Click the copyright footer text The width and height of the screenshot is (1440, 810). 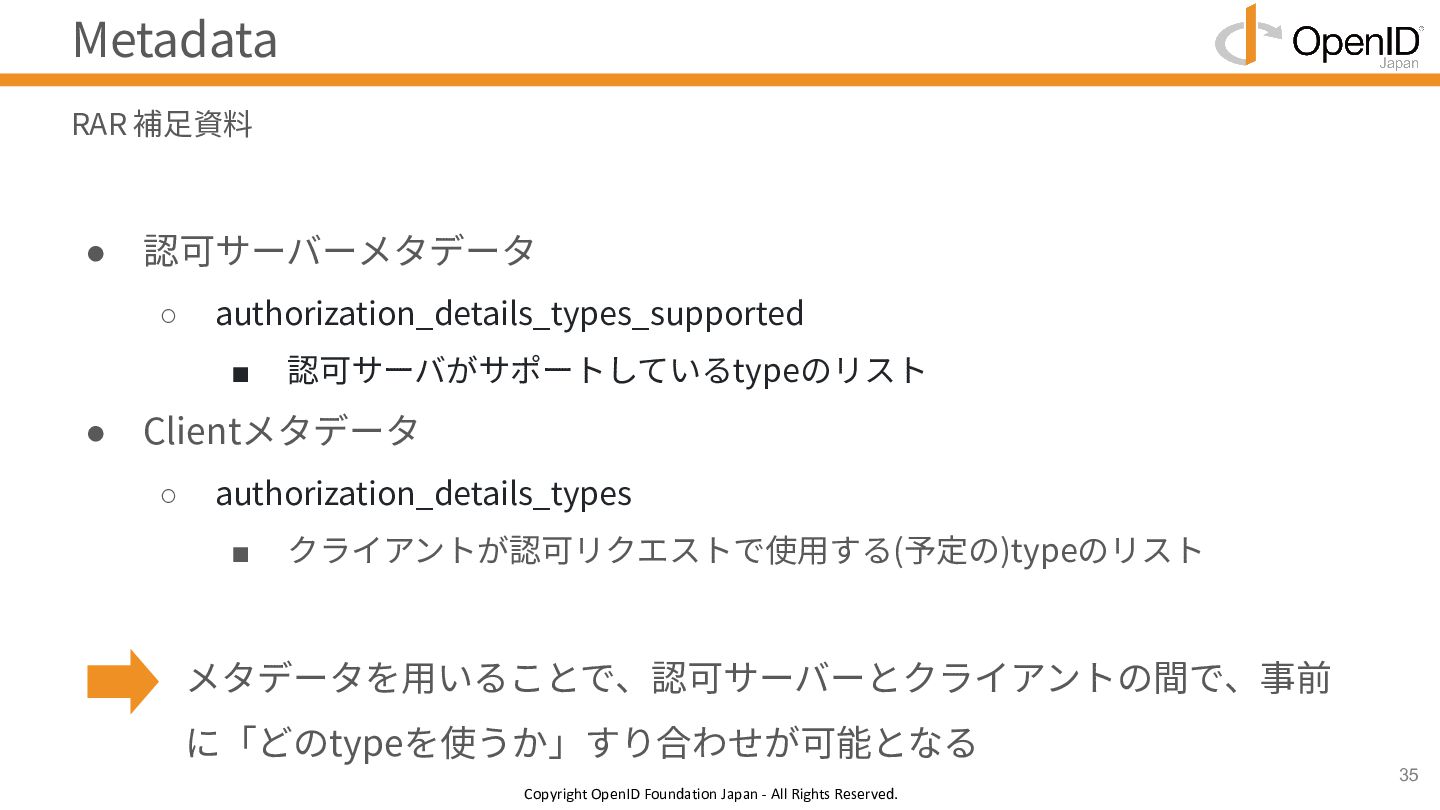pyautogui.click(x=711, y=794)
